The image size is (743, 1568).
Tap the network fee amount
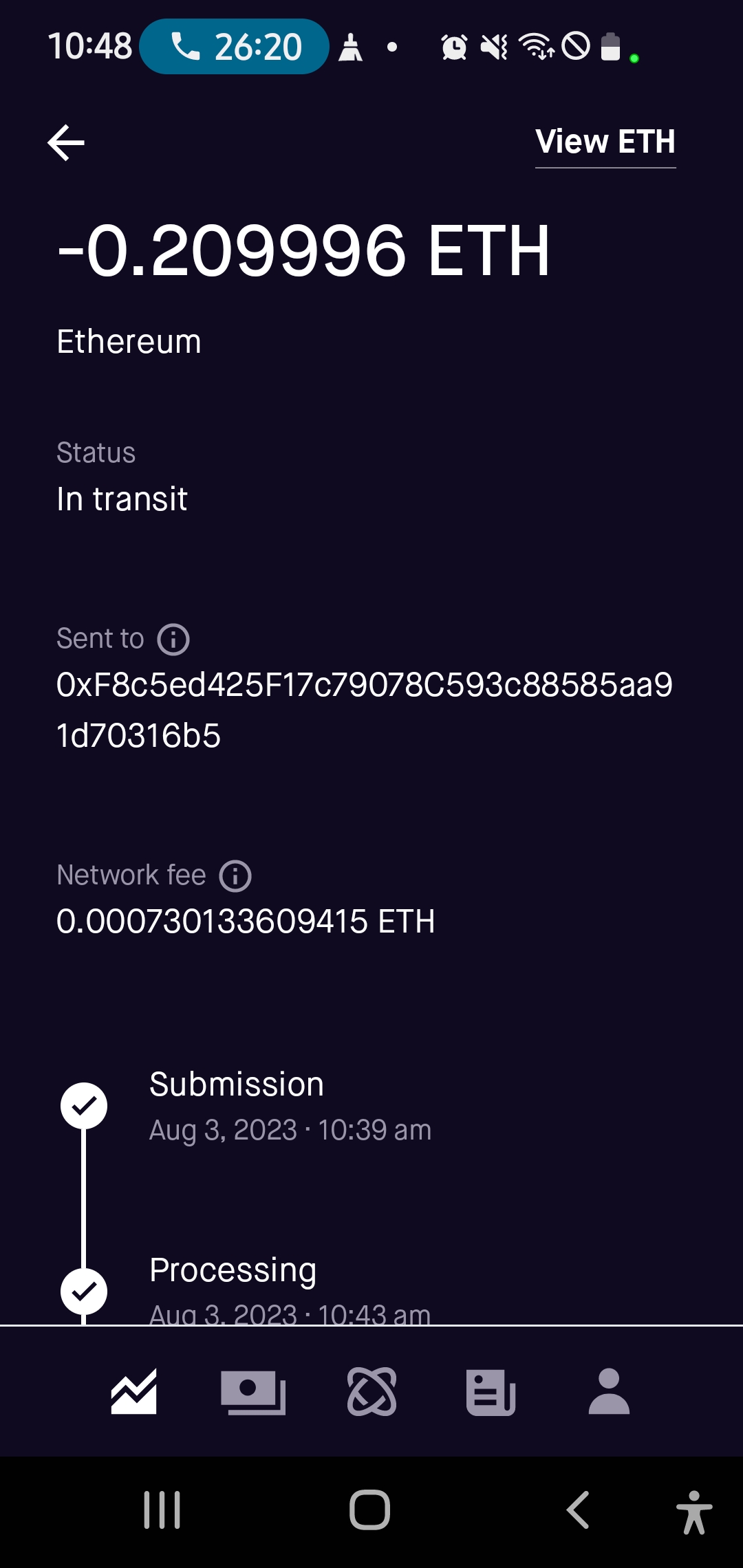tap(246, 922)
